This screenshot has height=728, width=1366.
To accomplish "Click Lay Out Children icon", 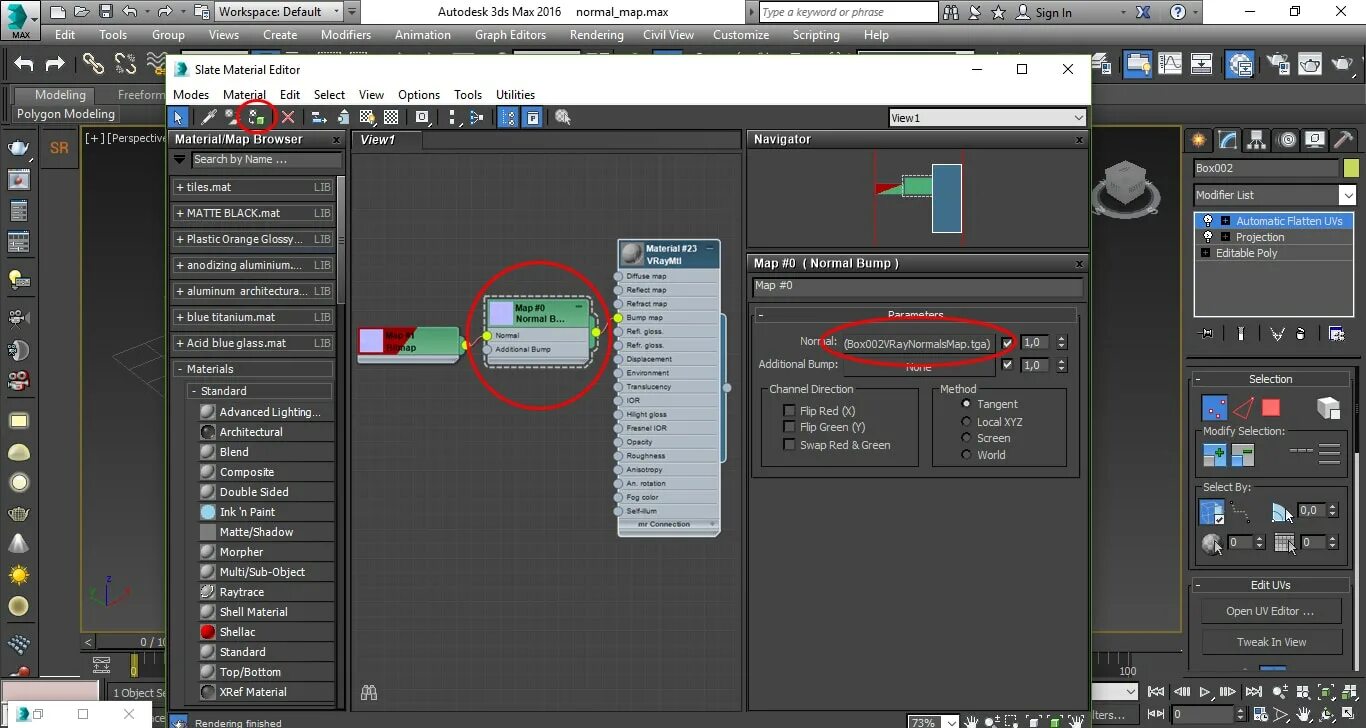I will tap(477, 118).
